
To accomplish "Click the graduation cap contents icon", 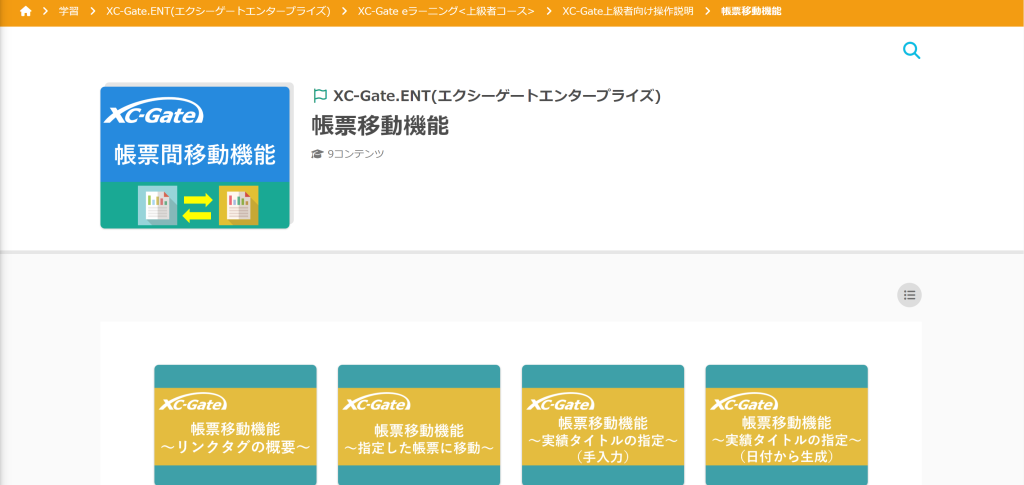I will (x=317, y=154).
